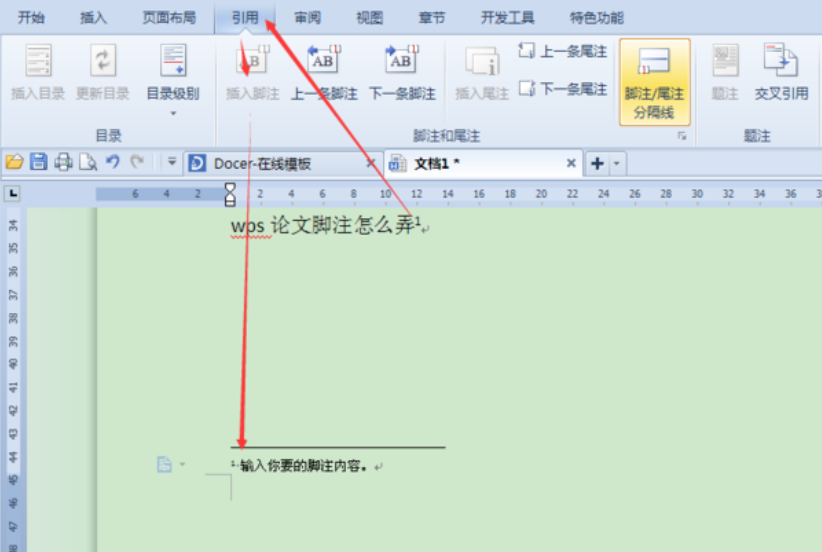The height and width of the screenshot is (552, 822).
Task: Open the quick access toolbar customize dropdown
Action: [171, 162]
